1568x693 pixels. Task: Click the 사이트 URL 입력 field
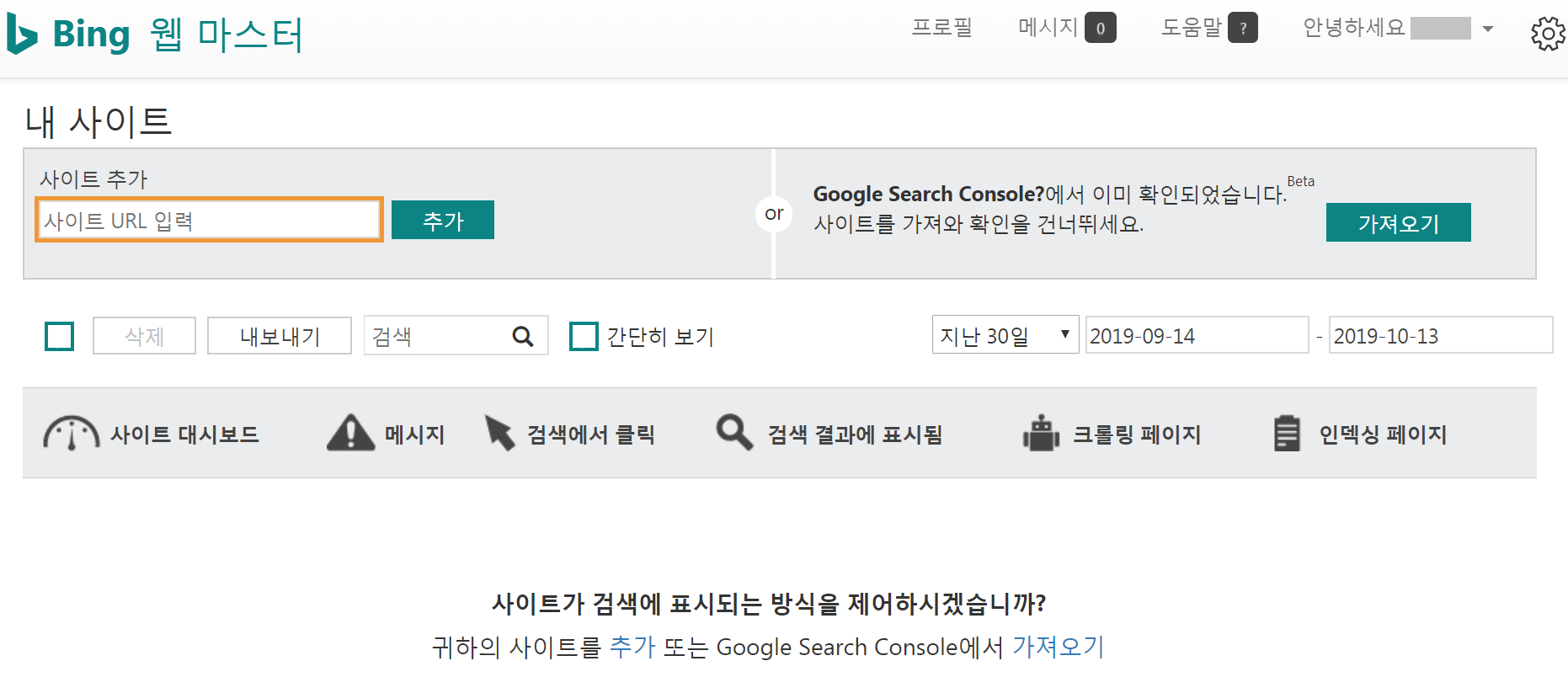click(x=209, y=220)
